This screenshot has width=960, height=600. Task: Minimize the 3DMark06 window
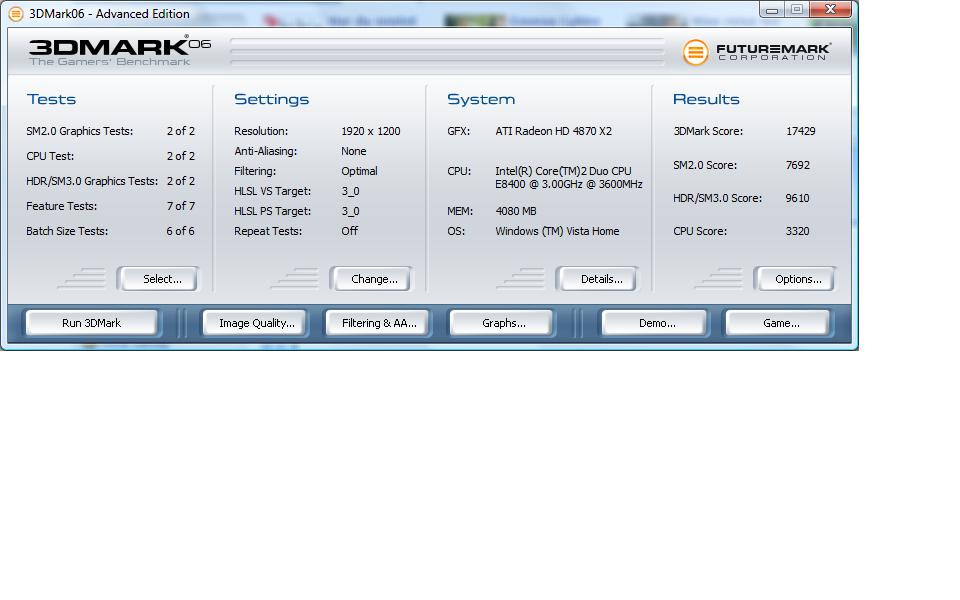772,9
